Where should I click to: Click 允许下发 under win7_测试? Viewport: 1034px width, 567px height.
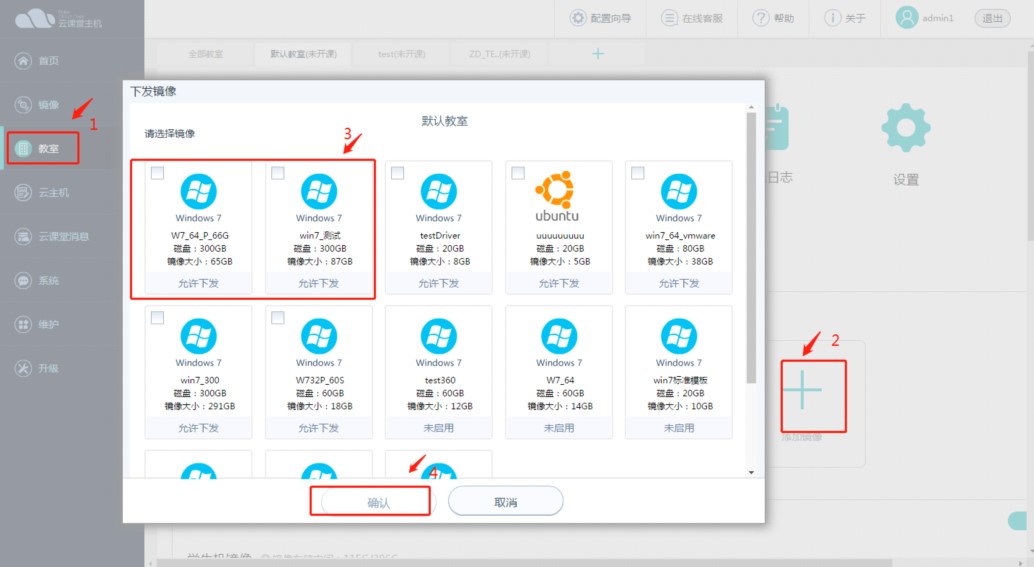[x=319, y=284]
